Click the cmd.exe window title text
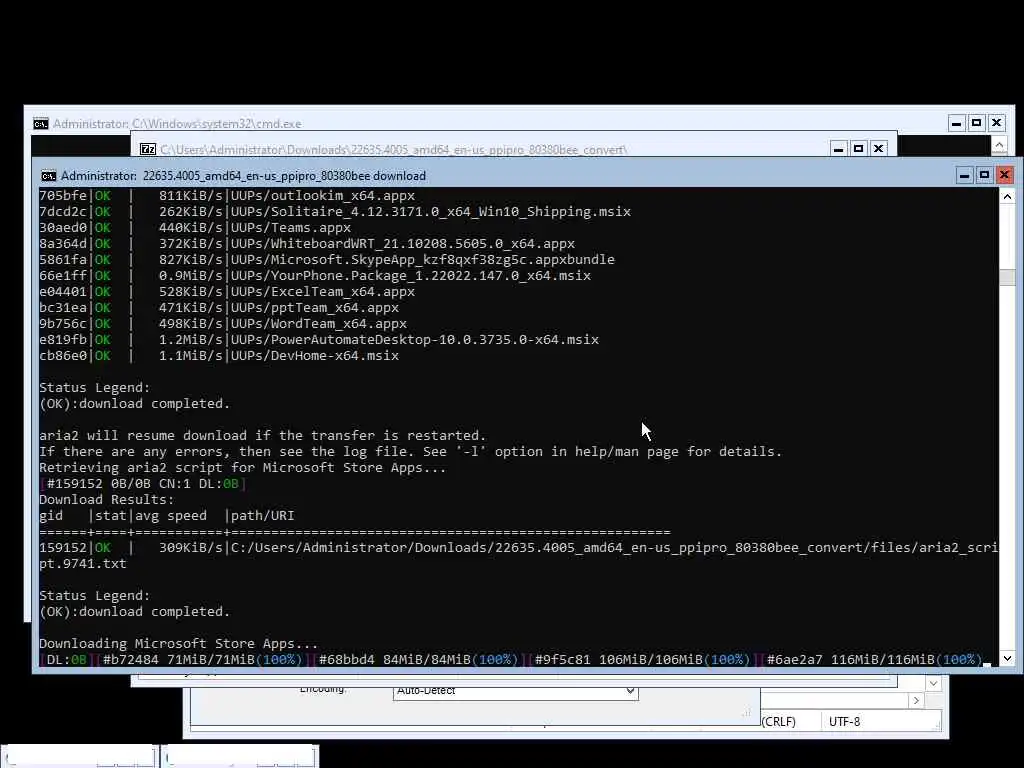The height and width of the screenshot is (768, 1024). point(177,123)
